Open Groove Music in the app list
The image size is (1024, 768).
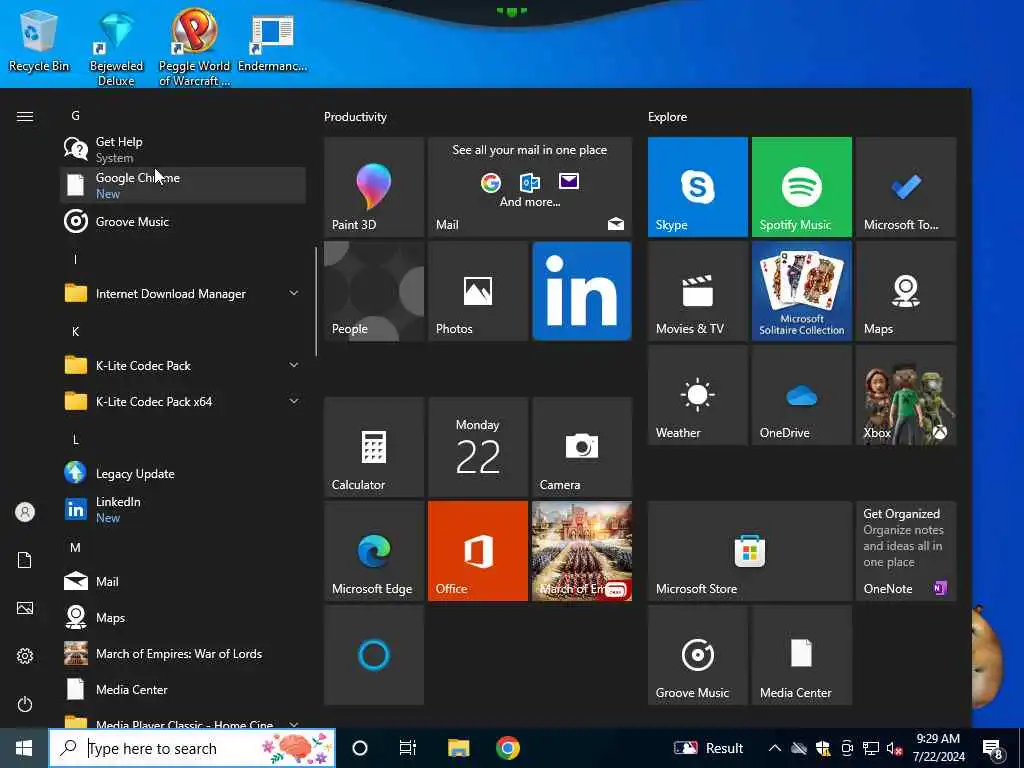pyautogui.click(x=183, y=221)
